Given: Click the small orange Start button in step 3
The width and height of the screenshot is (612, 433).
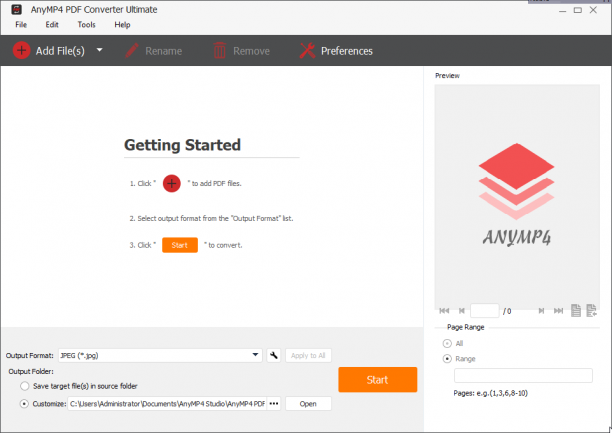Looking at the screenshot, I should pos(180,245).
